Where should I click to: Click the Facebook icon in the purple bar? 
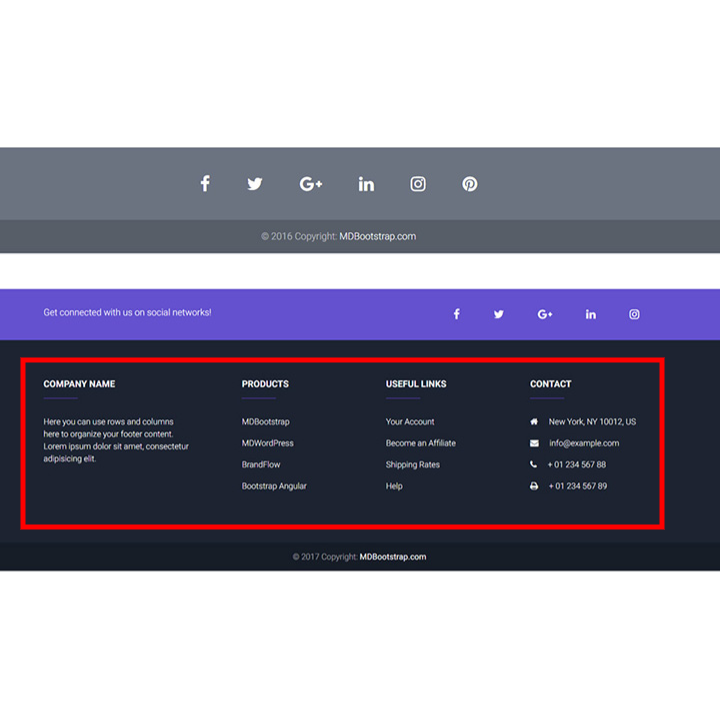coord(457,314)
